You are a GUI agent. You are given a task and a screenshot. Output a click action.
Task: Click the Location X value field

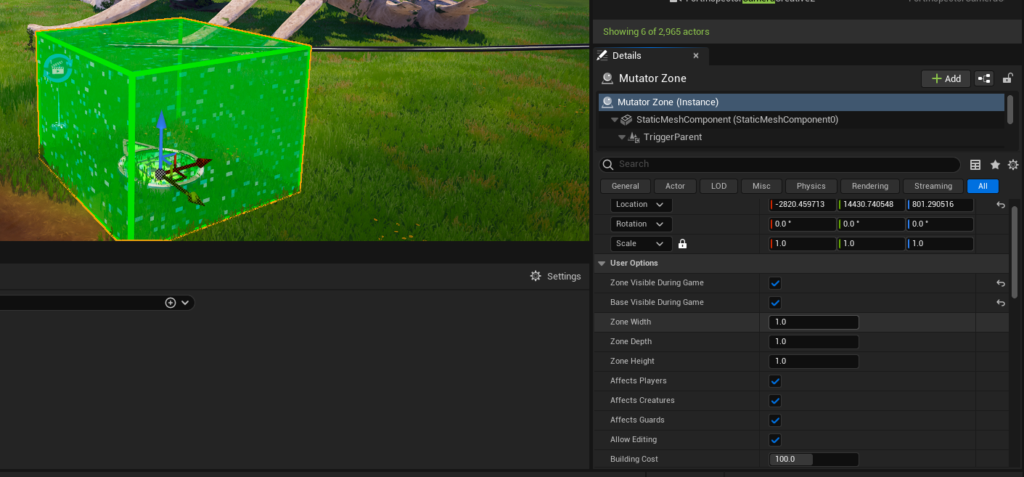click(802, 205)
